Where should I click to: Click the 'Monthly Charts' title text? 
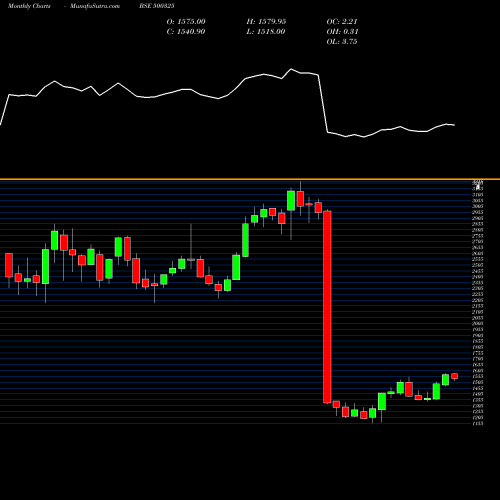29,6
